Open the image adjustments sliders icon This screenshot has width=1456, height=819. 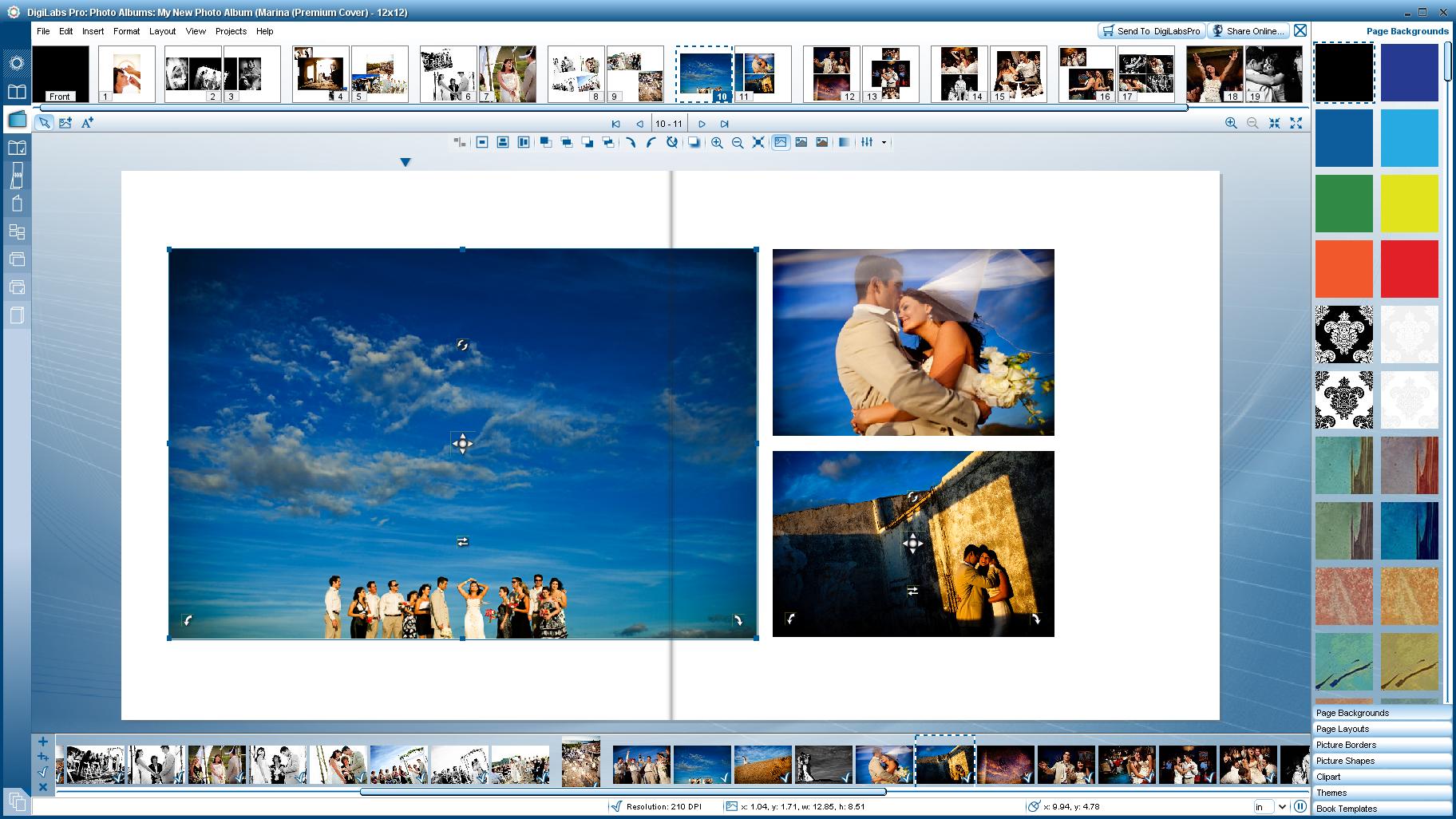tap(868, 142)
